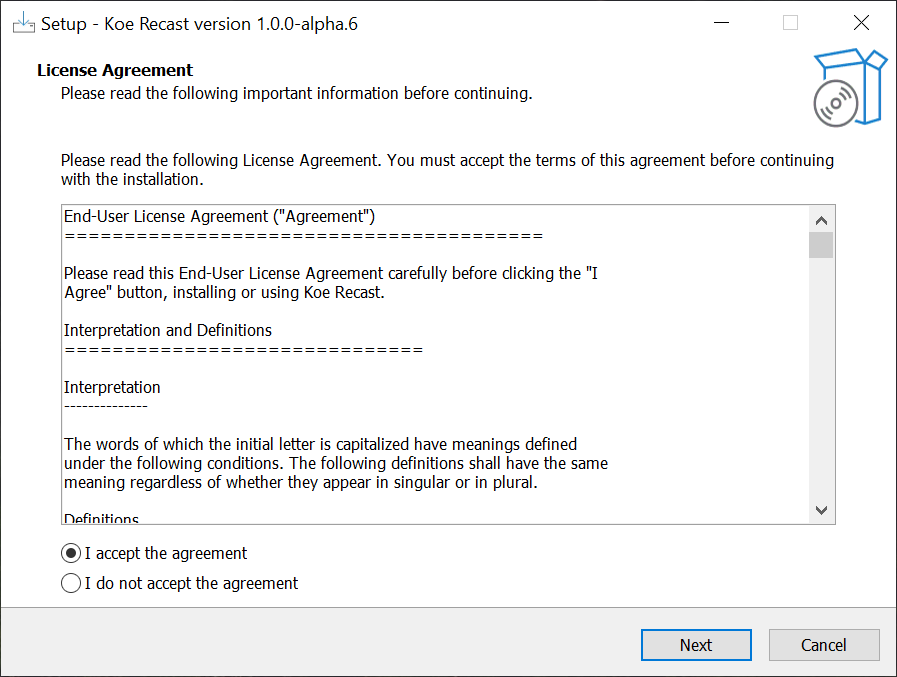This screenshot has width=897, height=677.
Task: Click the "End-User License Agreement" title line
Action: [220, 216]
